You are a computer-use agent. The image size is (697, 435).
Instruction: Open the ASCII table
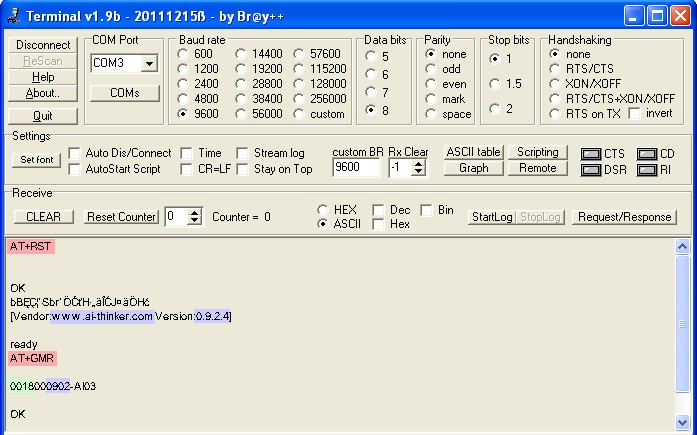click(473, 152)
